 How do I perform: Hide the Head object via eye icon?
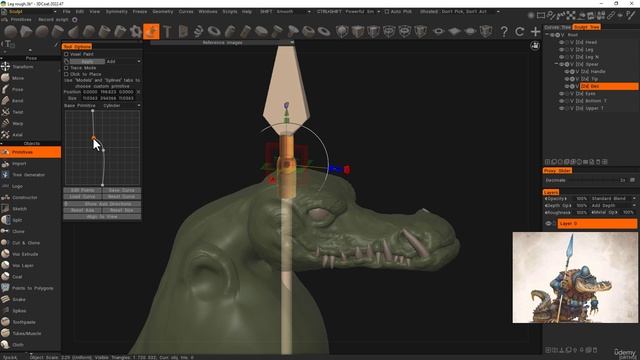[x=562, y=42]
